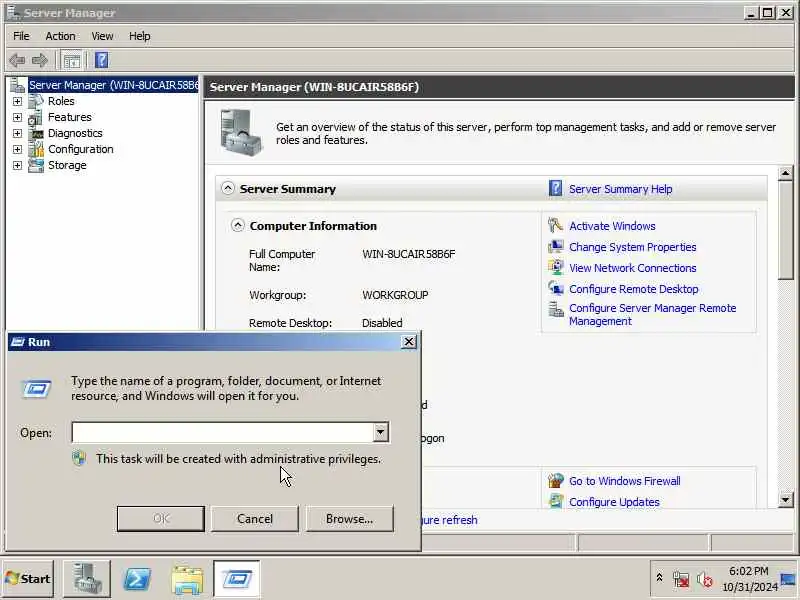Image resolution: width=800 pixels, height=600 pixels.
Task: Click the Run taskbar button
Action: [x=237, y=579]
